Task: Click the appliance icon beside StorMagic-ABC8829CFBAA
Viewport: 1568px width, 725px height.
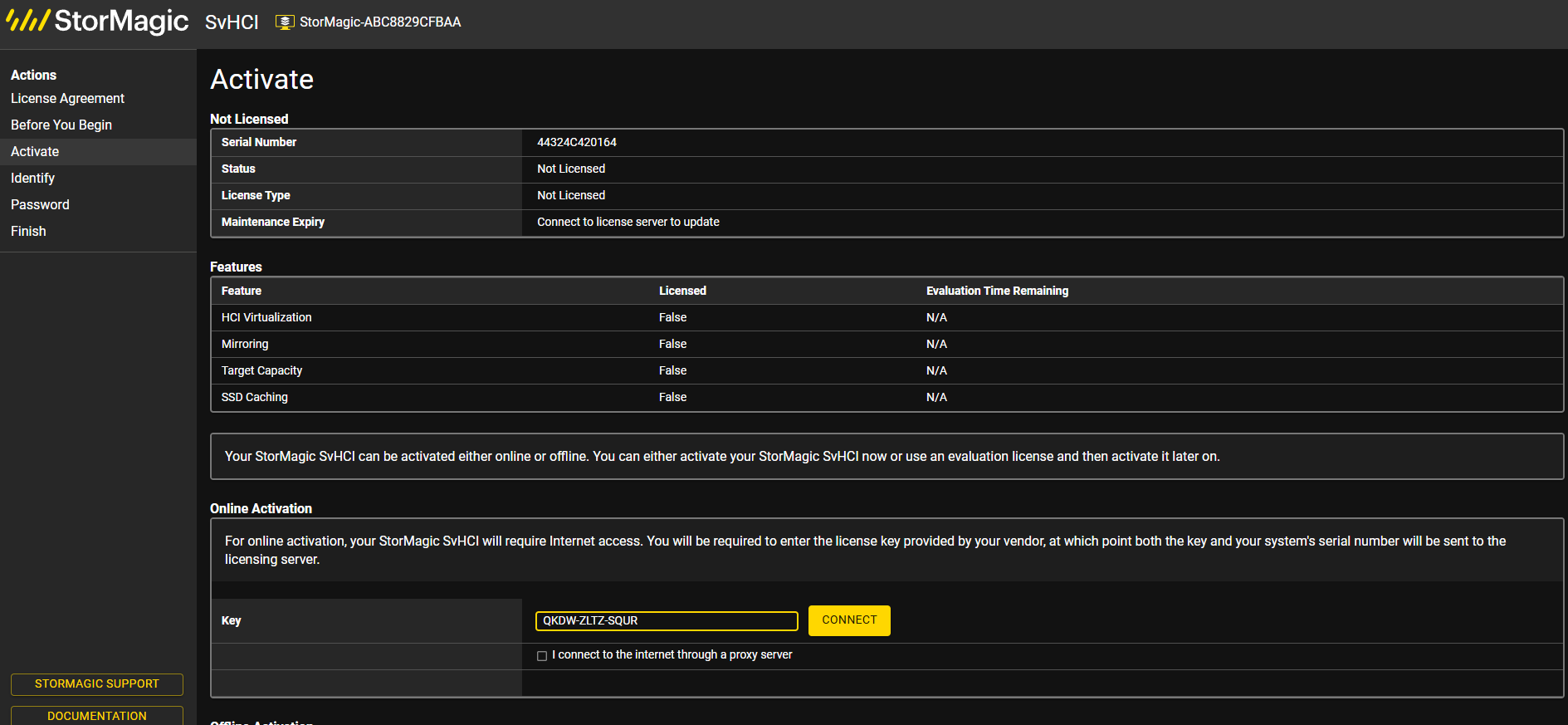Action: pyautogui.click(x=285, y=22)
